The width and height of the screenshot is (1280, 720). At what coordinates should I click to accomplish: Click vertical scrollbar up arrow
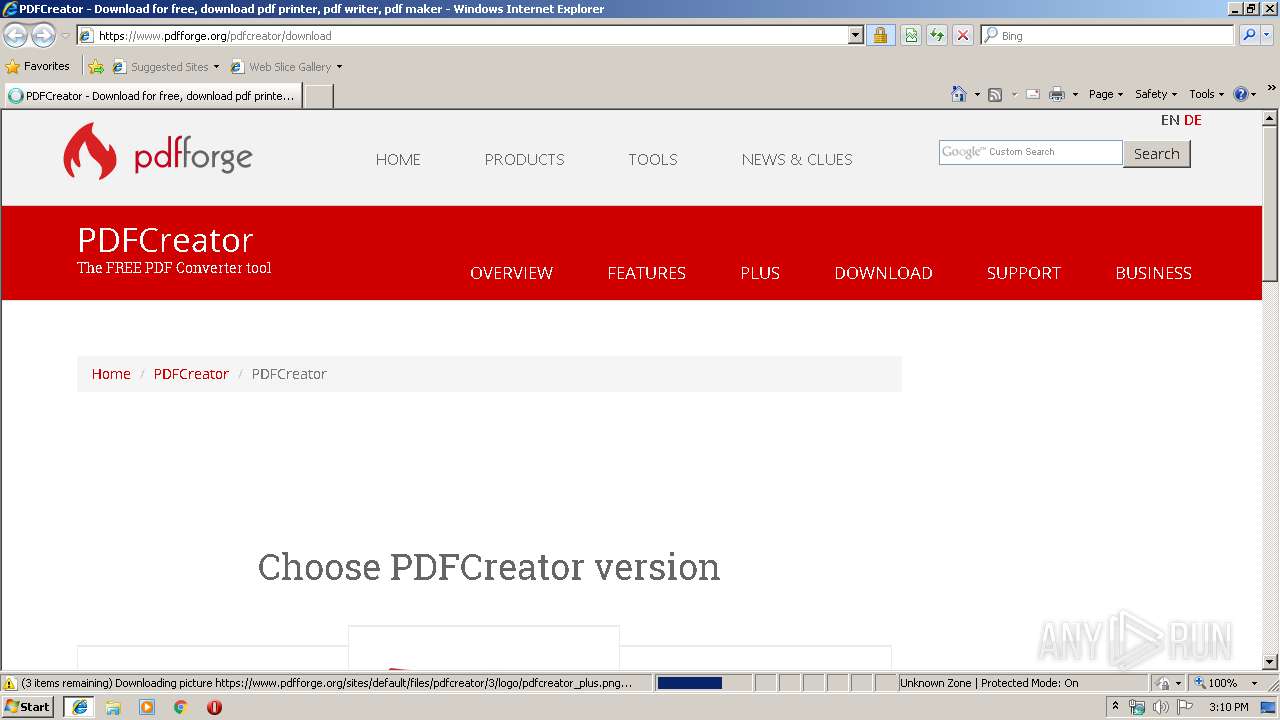pos(1270,118)
